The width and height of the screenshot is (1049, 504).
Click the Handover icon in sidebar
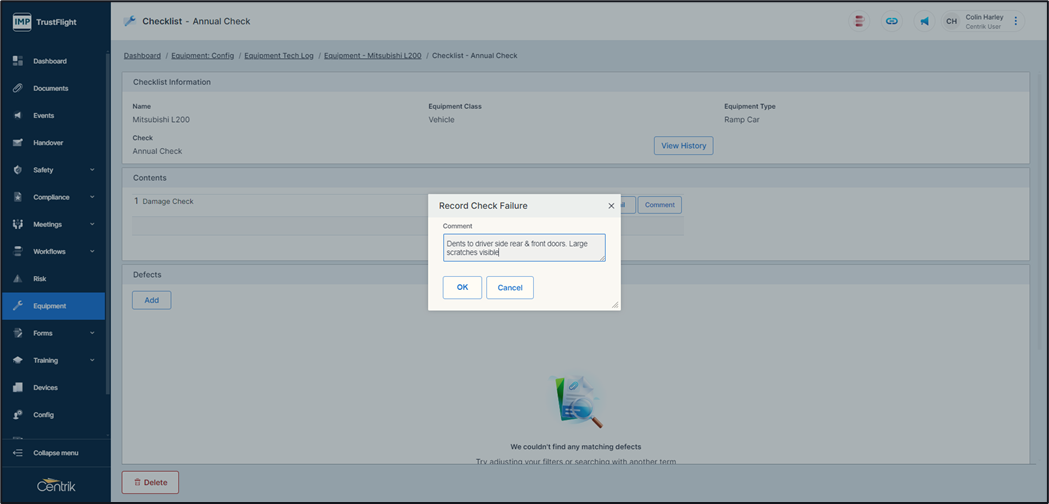point(18,143)
